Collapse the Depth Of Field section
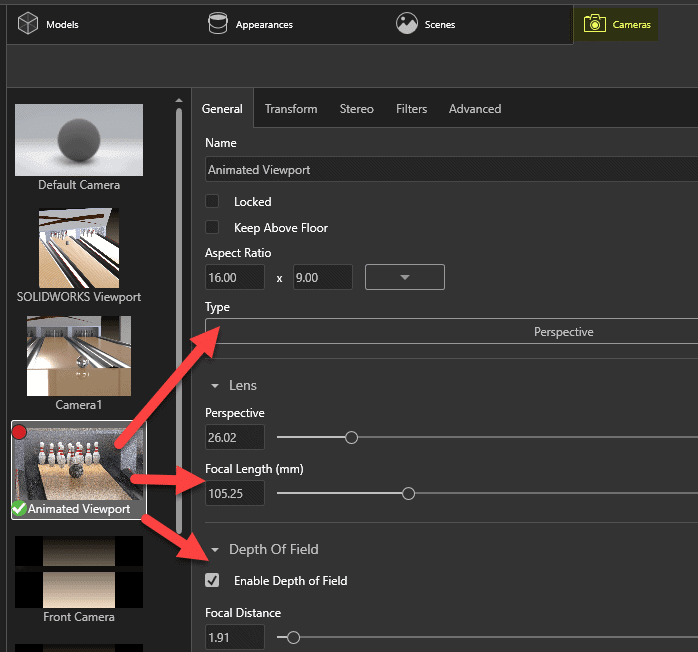Viewport: 698px width, 652px height. 214,550
